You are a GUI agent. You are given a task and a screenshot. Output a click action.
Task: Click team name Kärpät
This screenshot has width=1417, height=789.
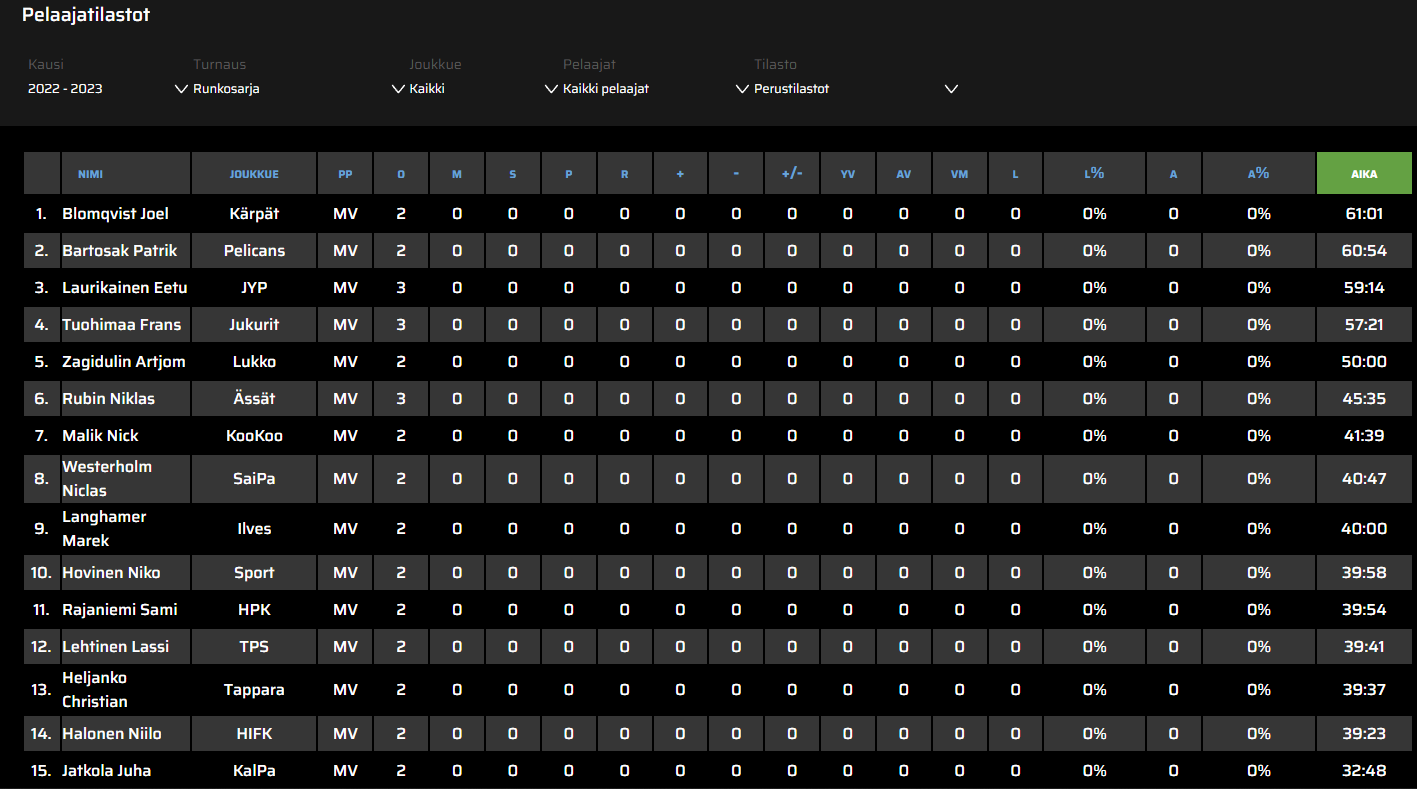pos(254,214)
